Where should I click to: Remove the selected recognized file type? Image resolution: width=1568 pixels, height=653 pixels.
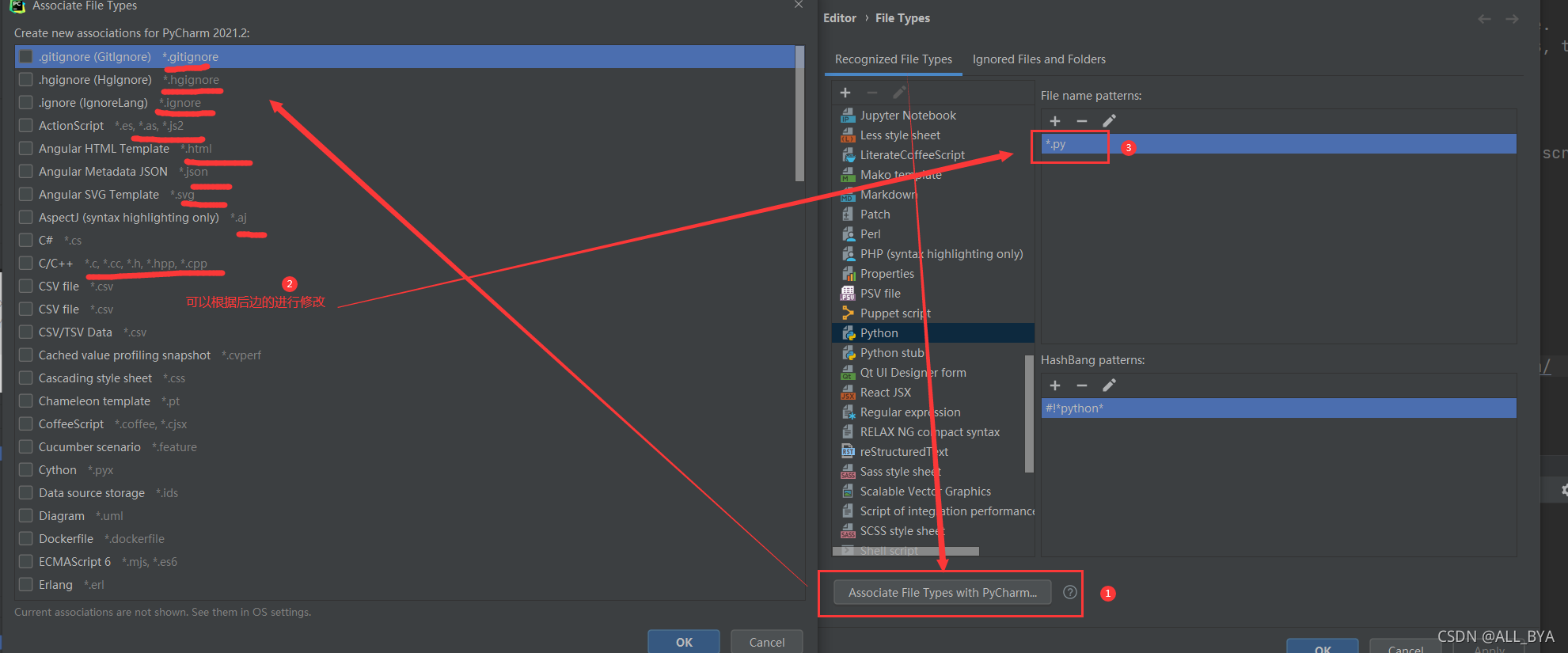point(872,93)
